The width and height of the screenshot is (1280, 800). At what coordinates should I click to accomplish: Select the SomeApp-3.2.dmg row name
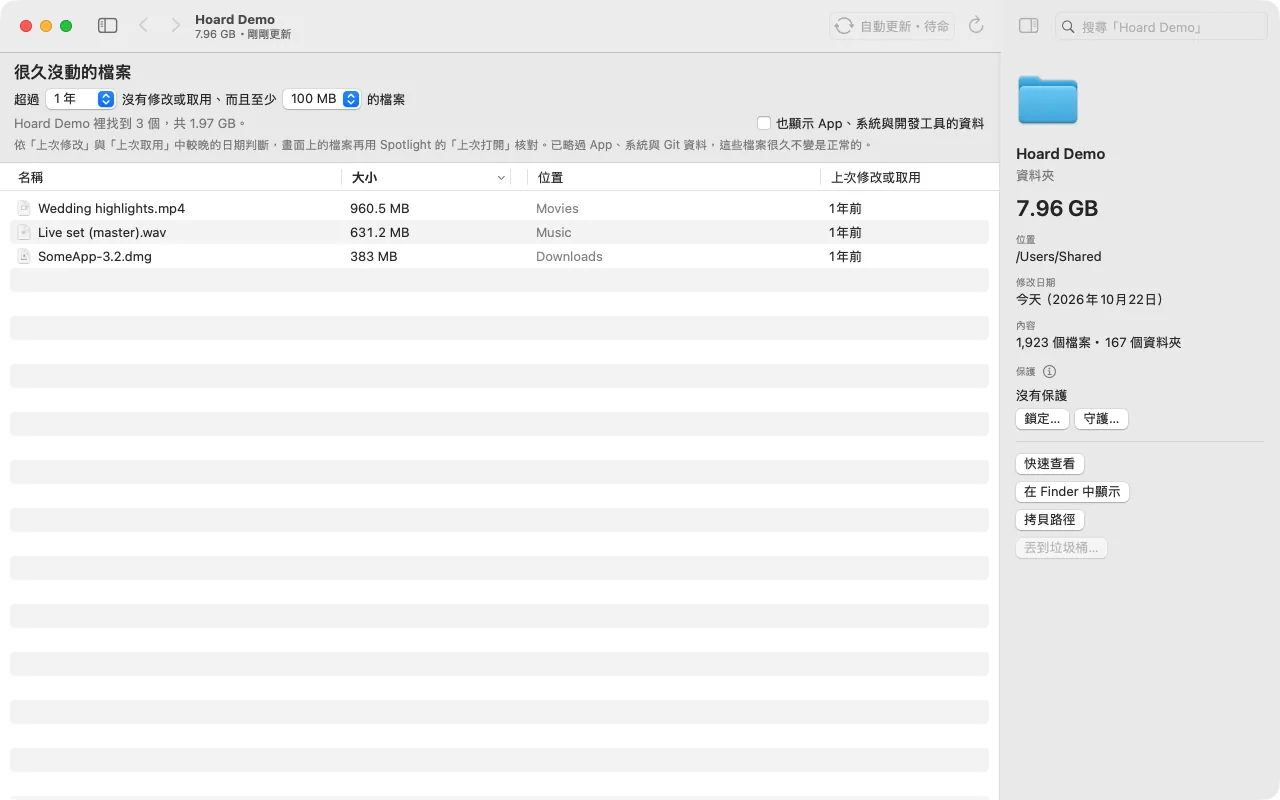pos(95,256)
